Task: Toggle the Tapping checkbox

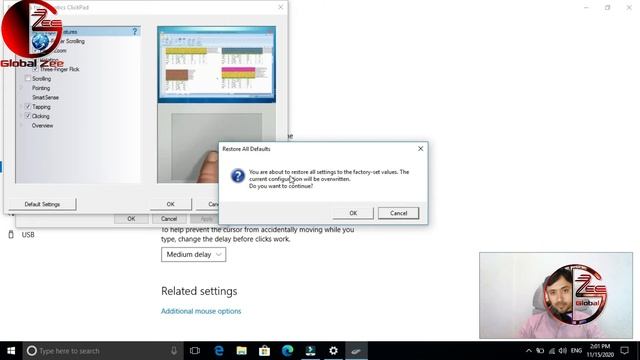Action: (x=28, y=107)
